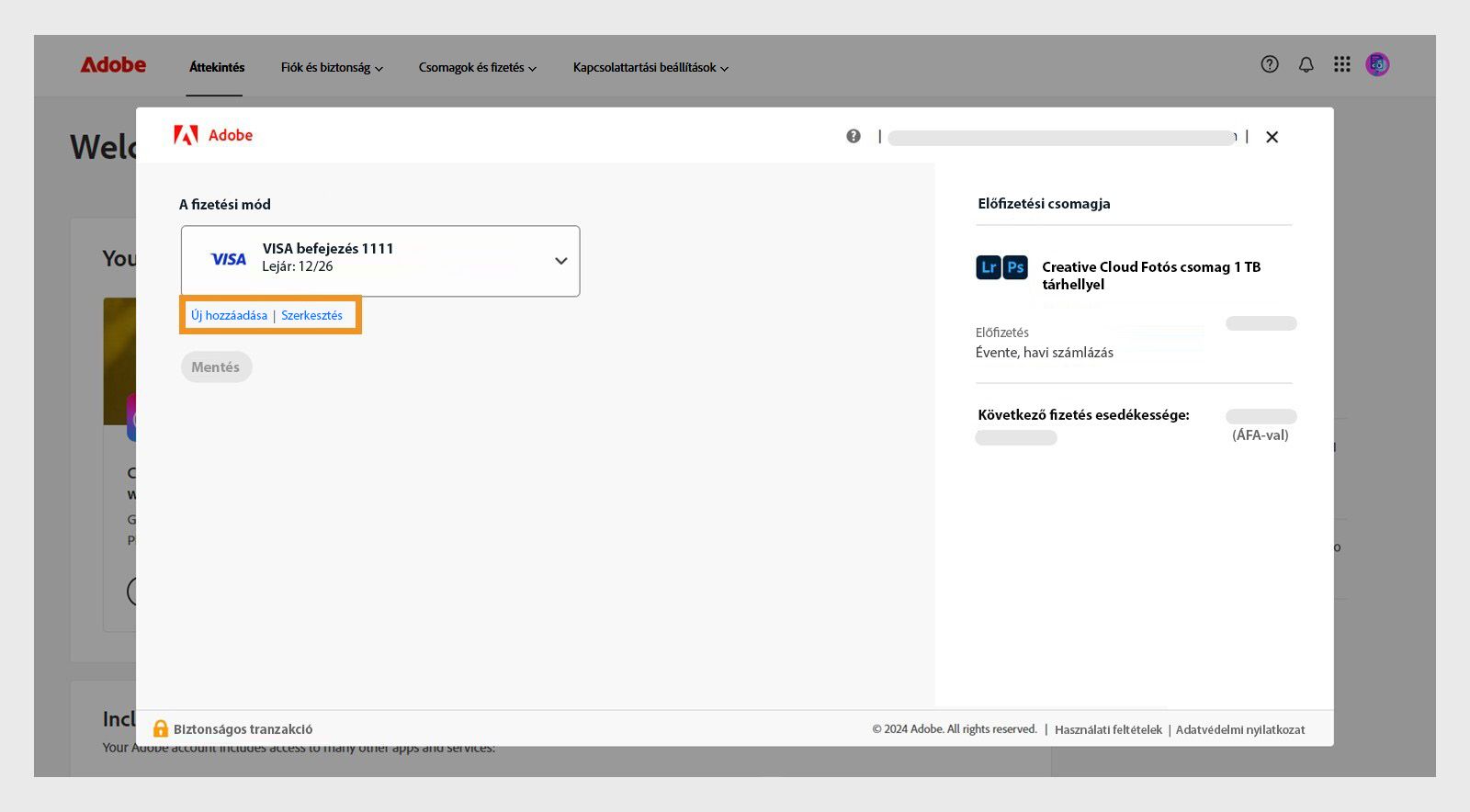The width and height of the screenshot is (1470, 812).
Task: Click the Lightroom app icon
Action: (989, 267)
